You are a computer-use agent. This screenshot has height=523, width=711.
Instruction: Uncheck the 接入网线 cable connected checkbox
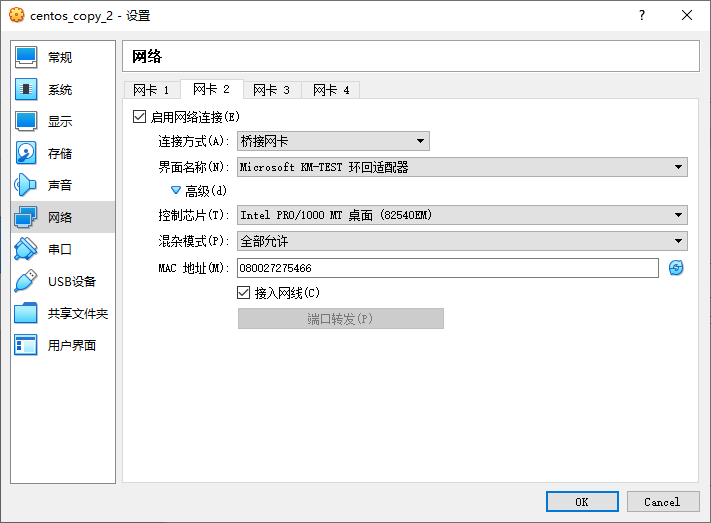243,293
